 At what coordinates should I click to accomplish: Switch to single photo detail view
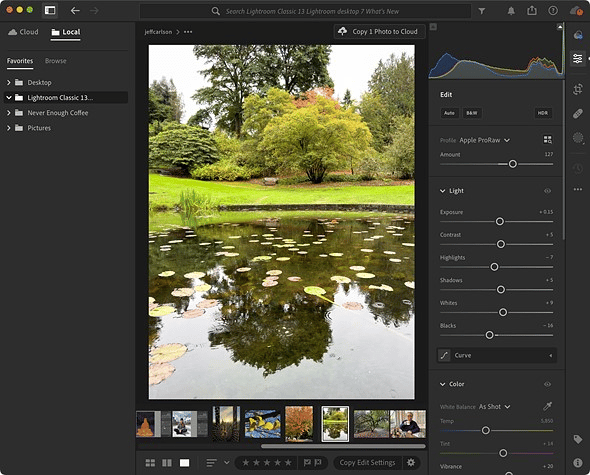pos(184,463)
